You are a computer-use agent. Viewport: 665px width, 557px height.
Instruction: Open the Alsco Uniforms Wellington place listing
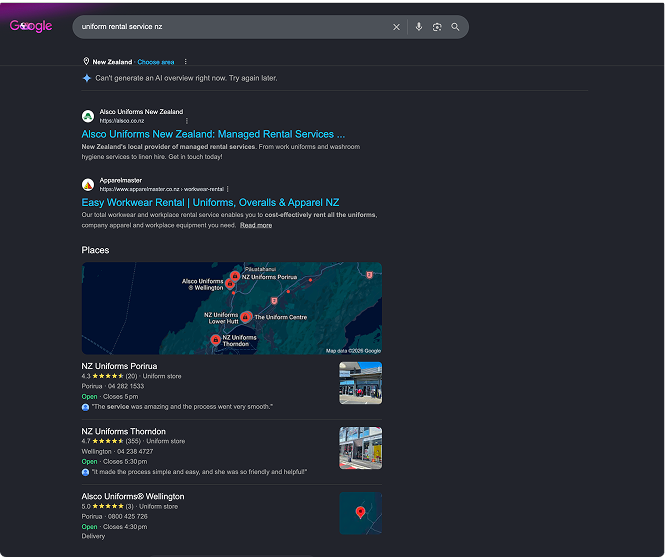pos(133,496)
